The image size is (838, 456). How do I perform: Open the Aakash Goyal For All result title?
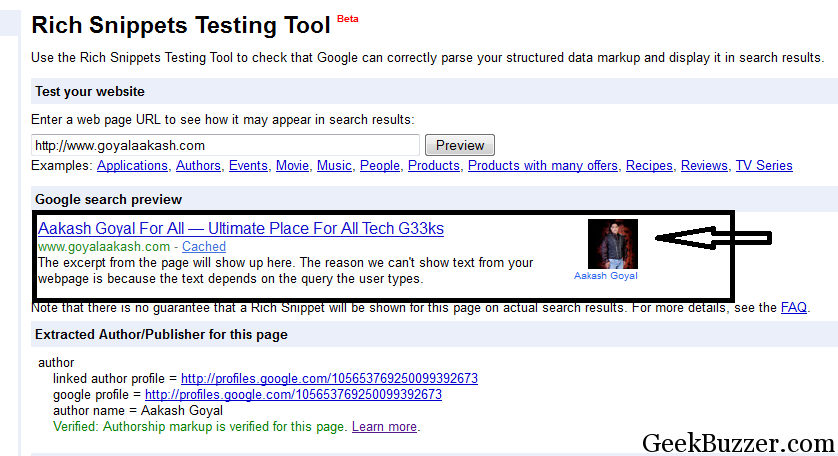pyautogui.click(x=241, y=229)
